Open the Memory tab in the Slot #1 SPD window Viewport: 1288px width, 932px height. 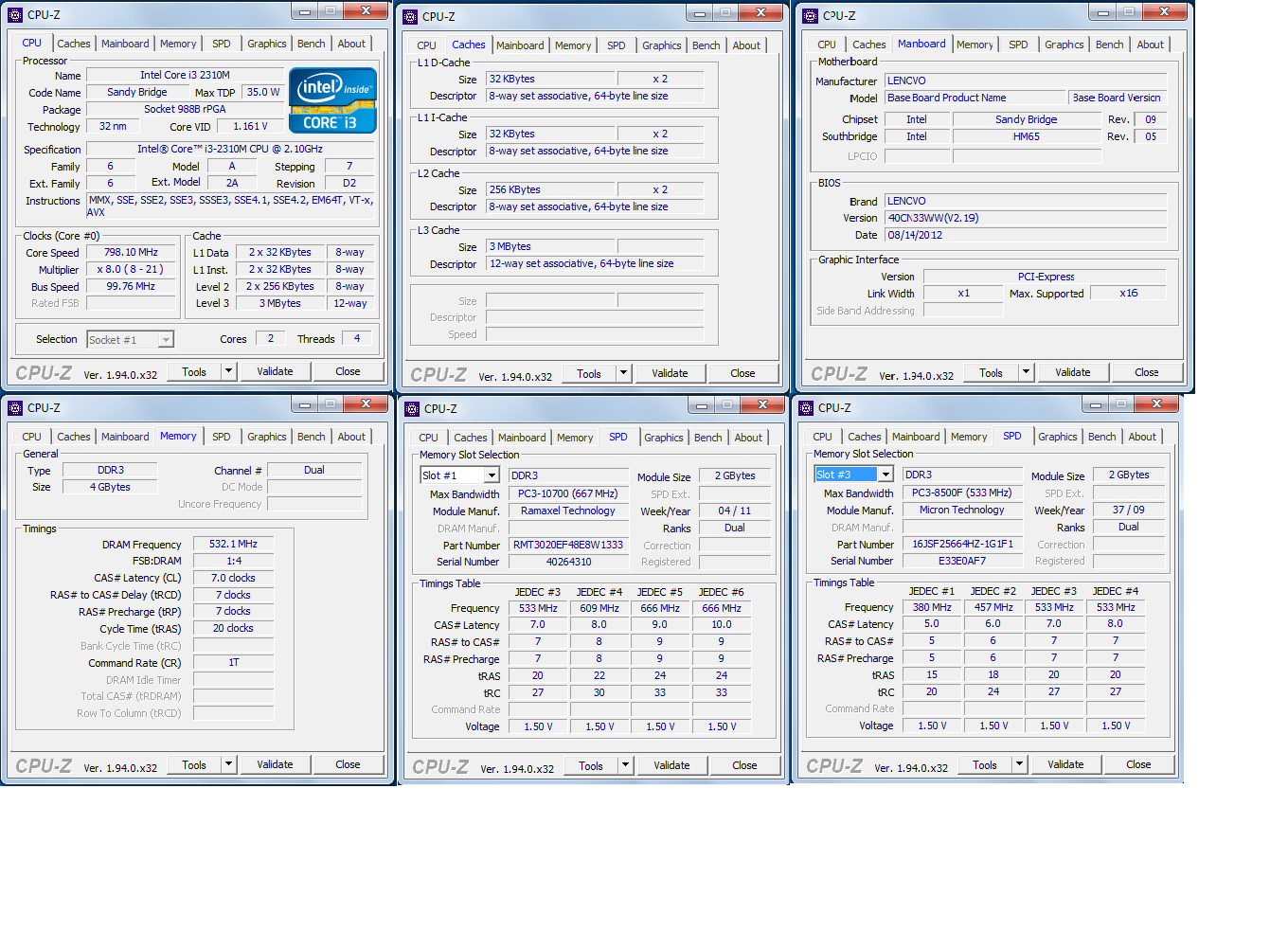coord(575,438)
